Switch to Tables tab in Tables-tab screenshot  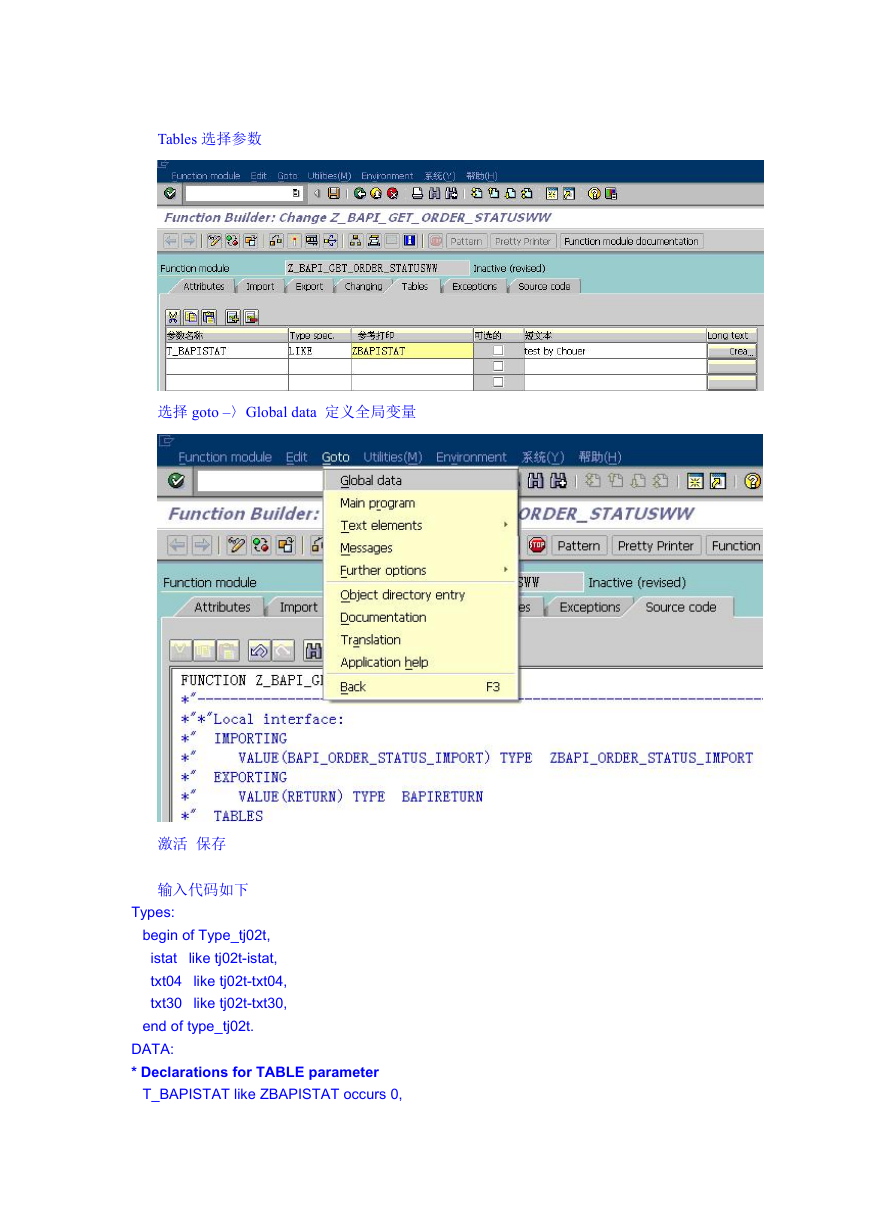point(415,286)
